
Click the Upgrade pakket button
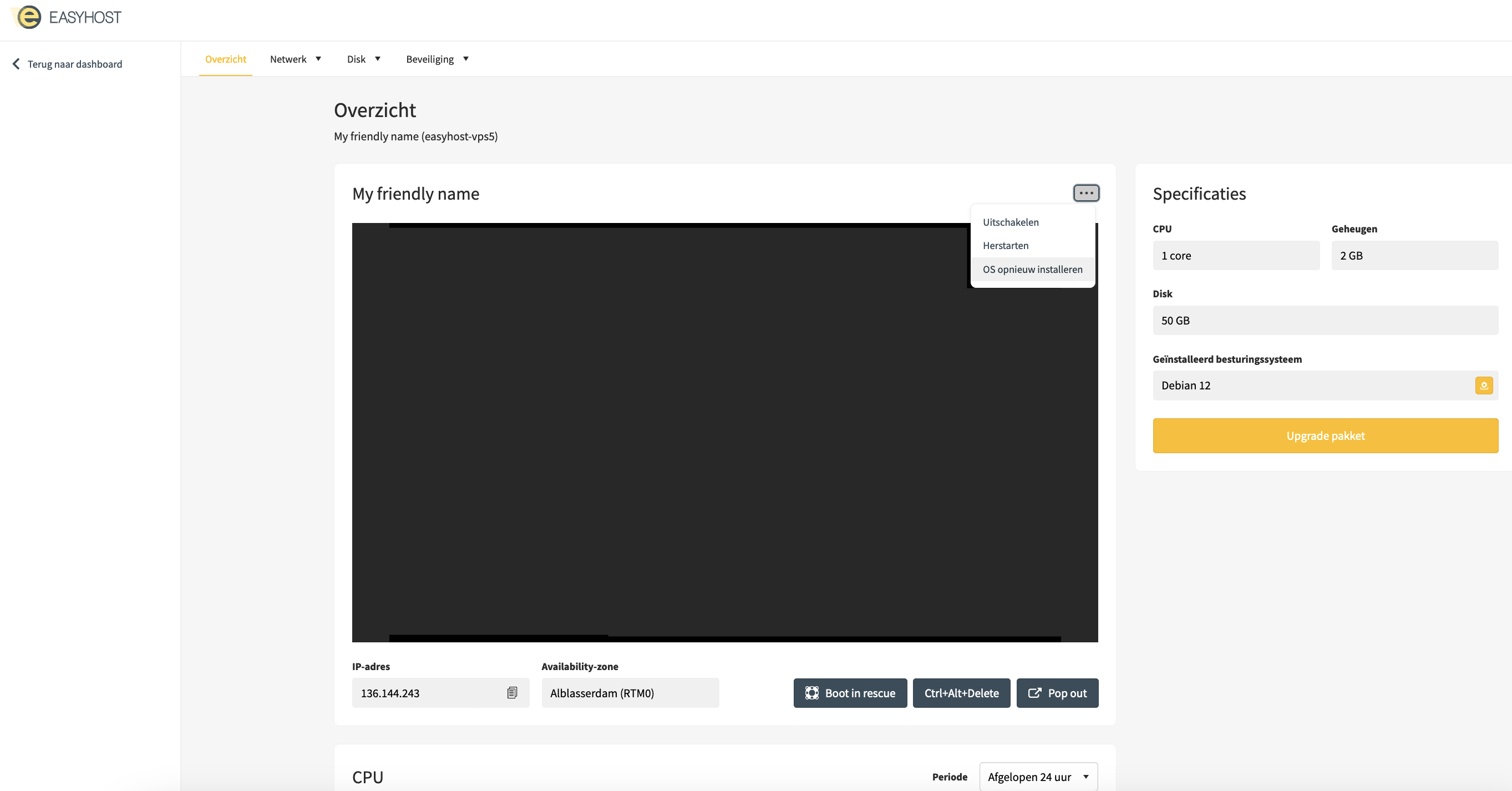[1325, 435]
